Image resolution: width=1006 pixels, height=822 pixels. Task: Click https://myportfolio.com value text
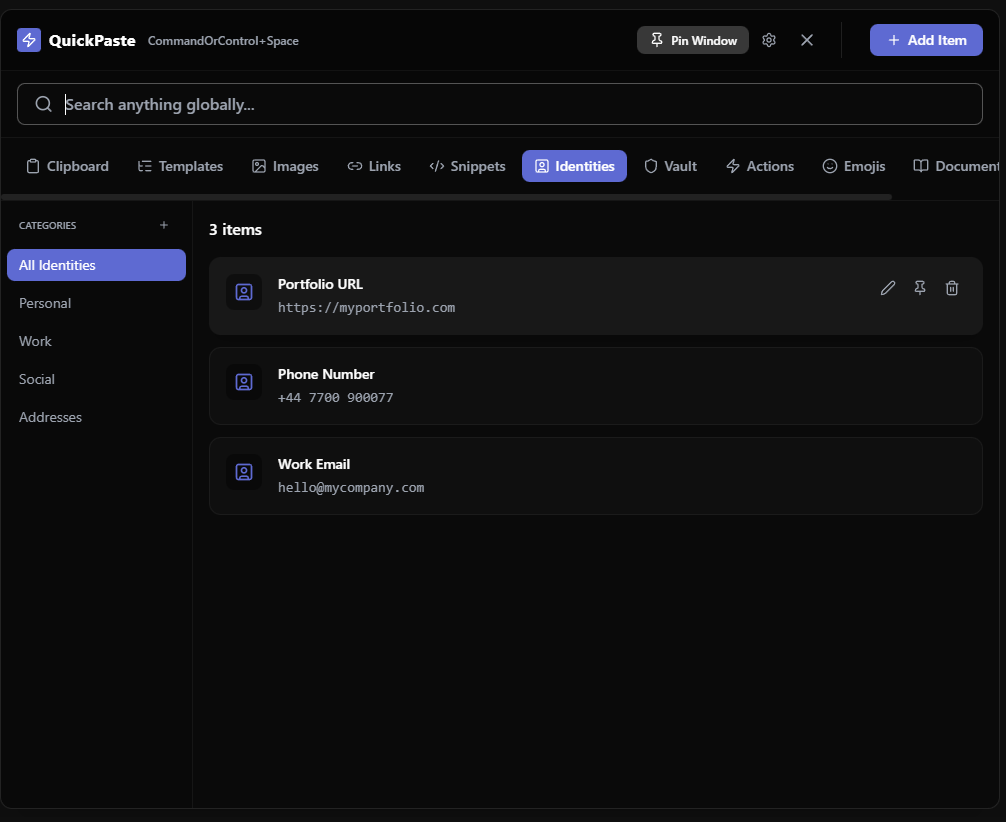[x=366, y=307]
